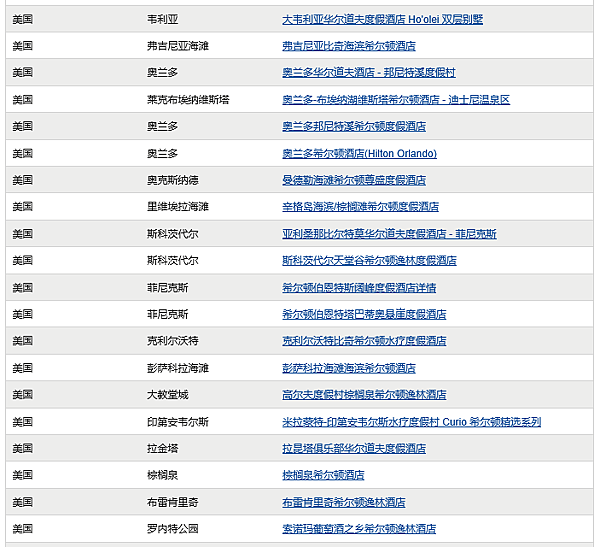Viewport: 600px width, 547px height.
Task: Click the city cell 罗内特公园
Action: coord(173,529)
